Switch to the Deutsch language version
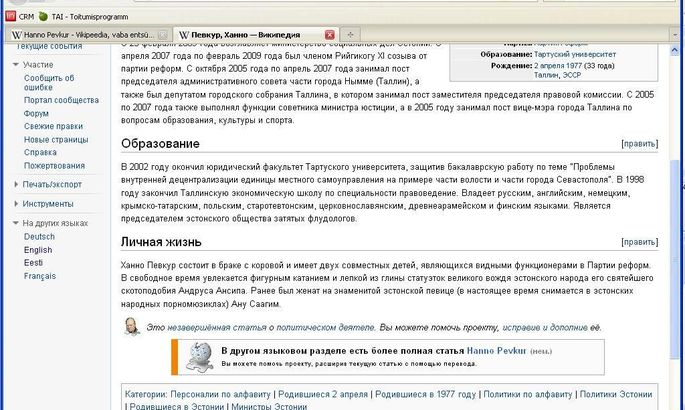The image size is (685, 410). pyautogui.click(x=39, y=237)
